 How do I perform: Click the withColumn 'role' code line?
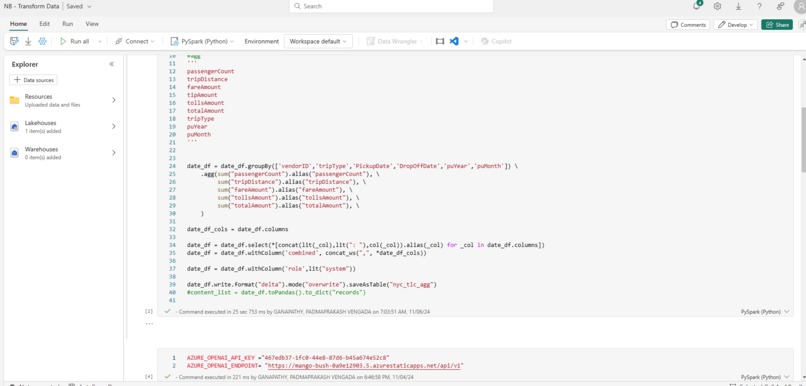point(271,269)
